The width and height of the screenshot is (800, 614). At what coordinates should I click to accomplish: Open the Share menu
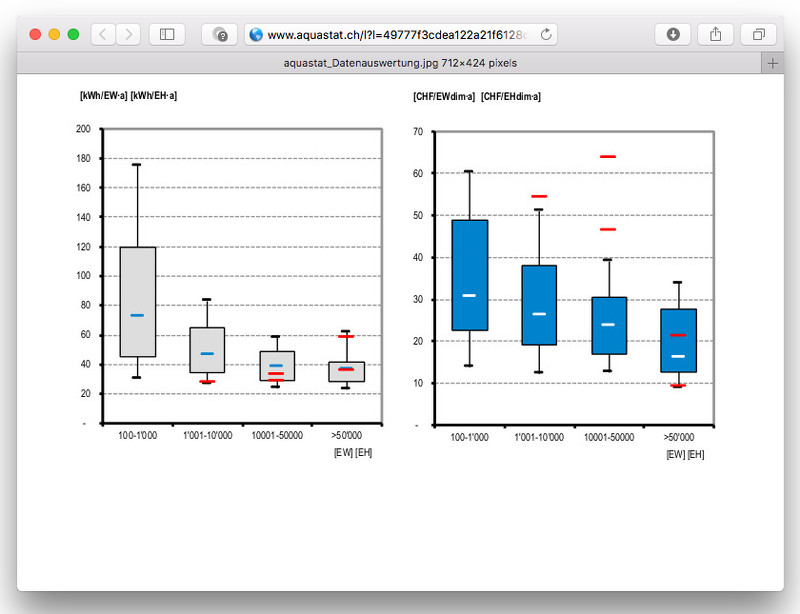click(715, 34)
